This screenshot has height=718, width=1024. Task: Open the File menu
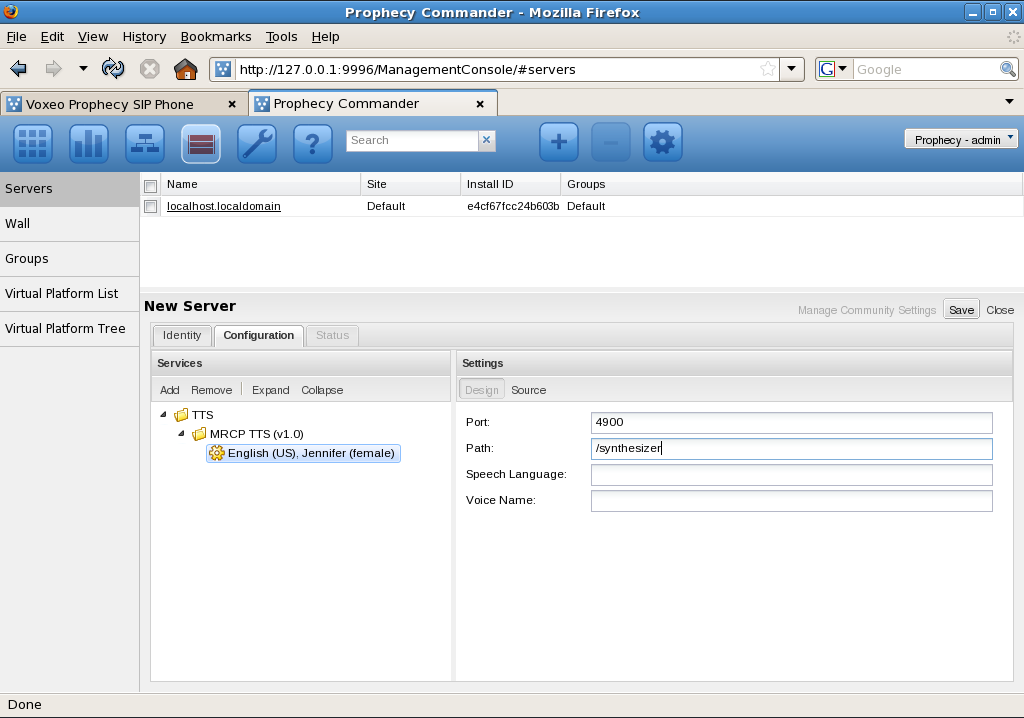pos(16,37)
